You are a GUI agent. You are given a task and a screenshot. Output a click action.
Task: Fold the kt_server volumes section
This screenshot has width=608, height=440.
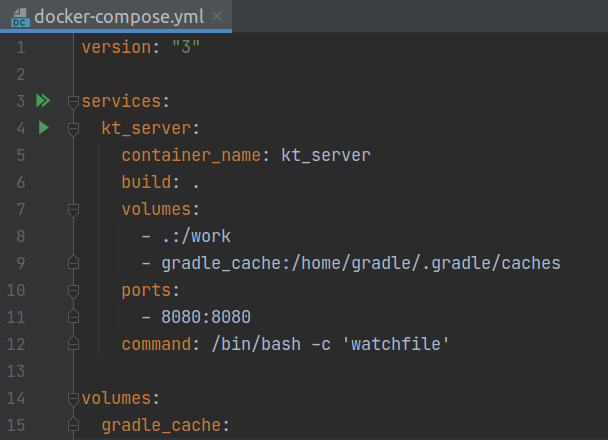point(73,209)
